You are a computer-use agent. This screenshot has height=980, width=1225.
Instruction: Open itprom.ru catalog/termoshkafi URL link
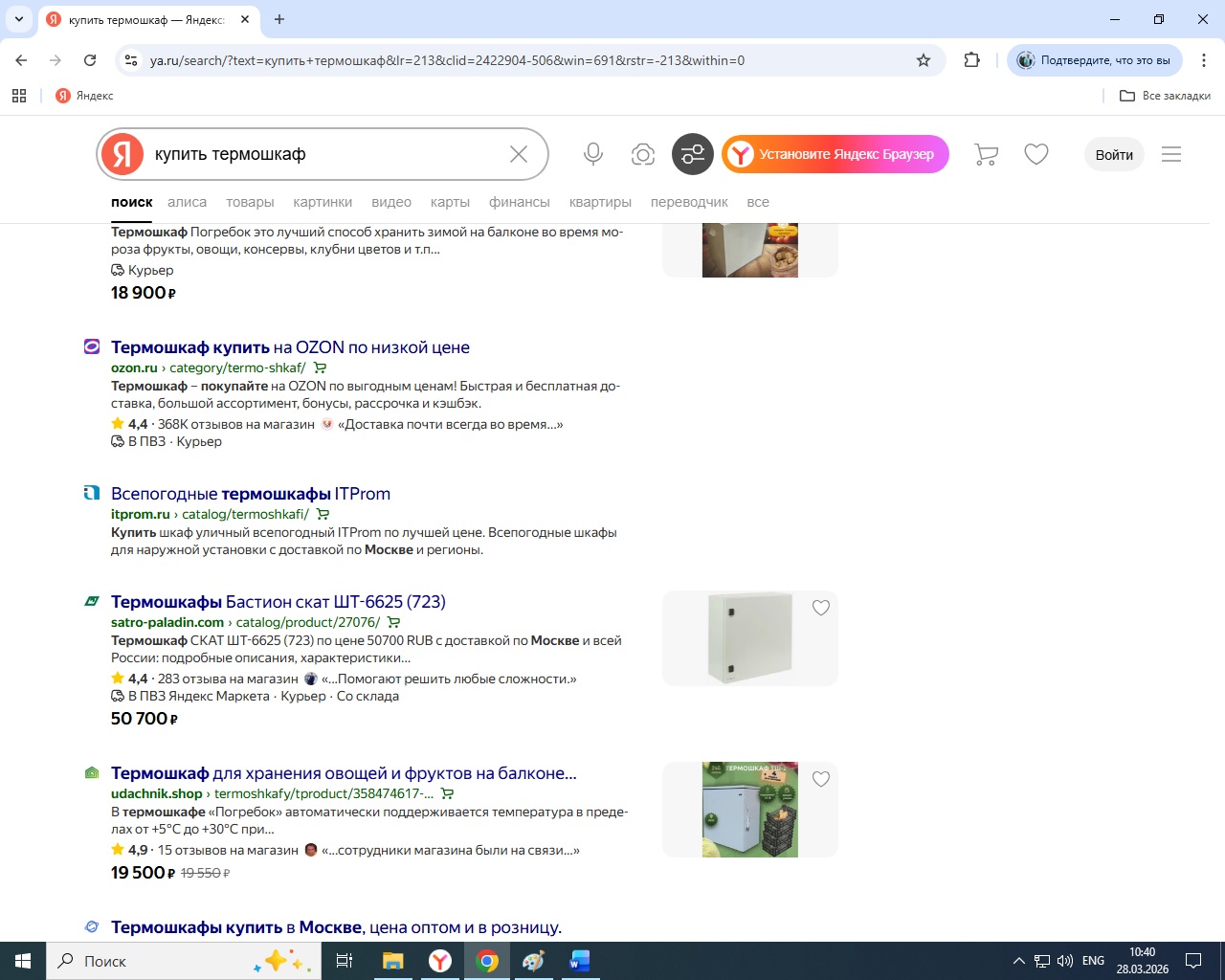pos(210,514)
